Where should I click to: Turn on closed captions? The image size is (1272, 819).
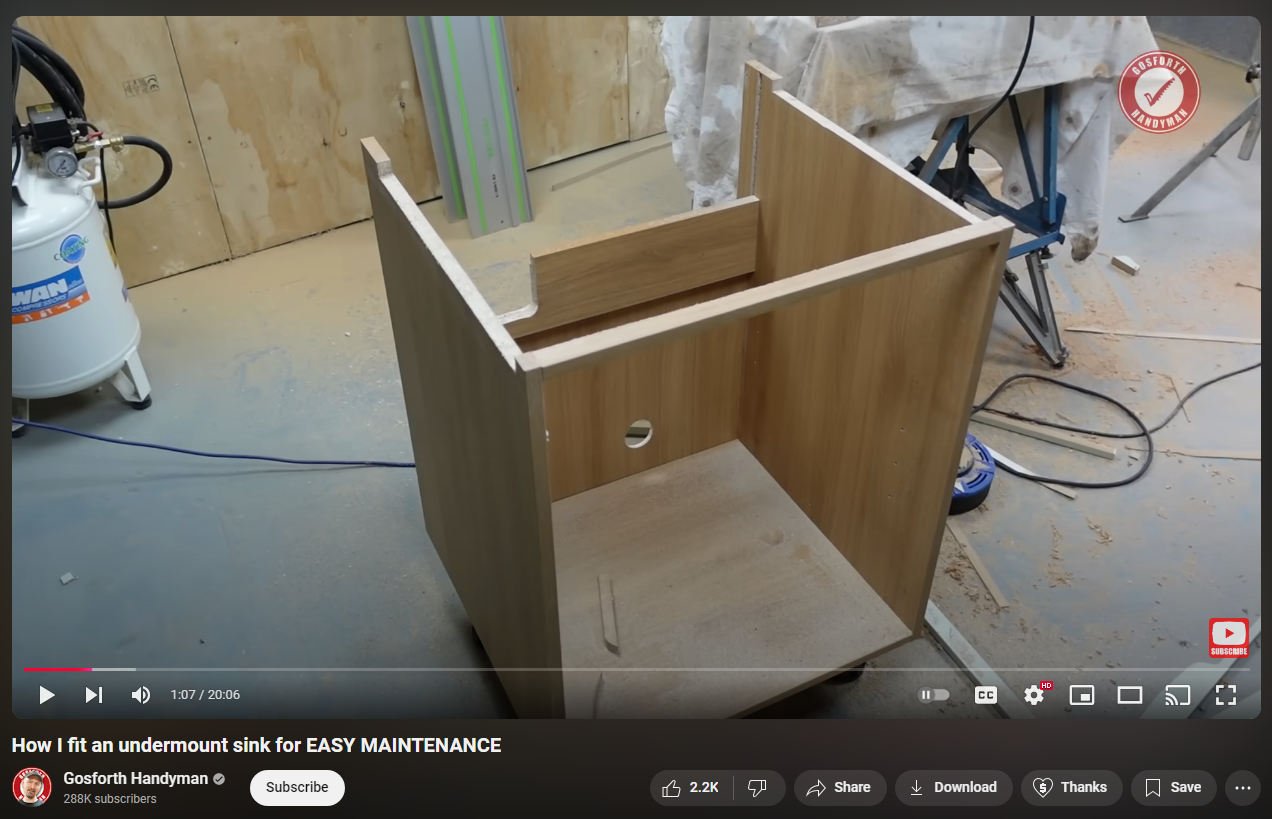pos(986,695)
